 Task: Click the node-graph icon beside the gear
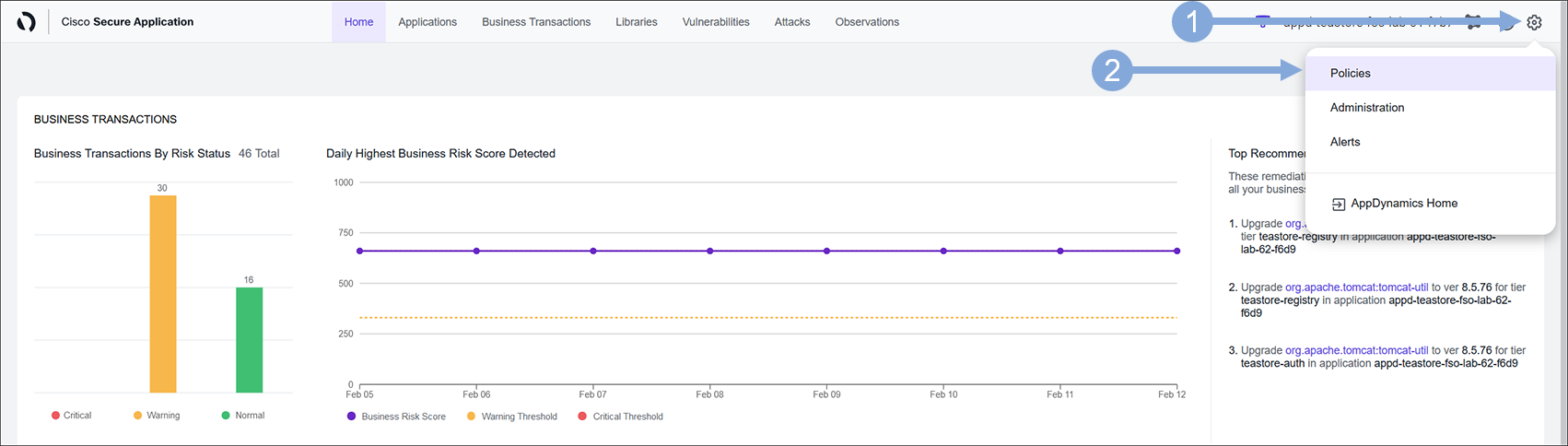[1474, 23]
